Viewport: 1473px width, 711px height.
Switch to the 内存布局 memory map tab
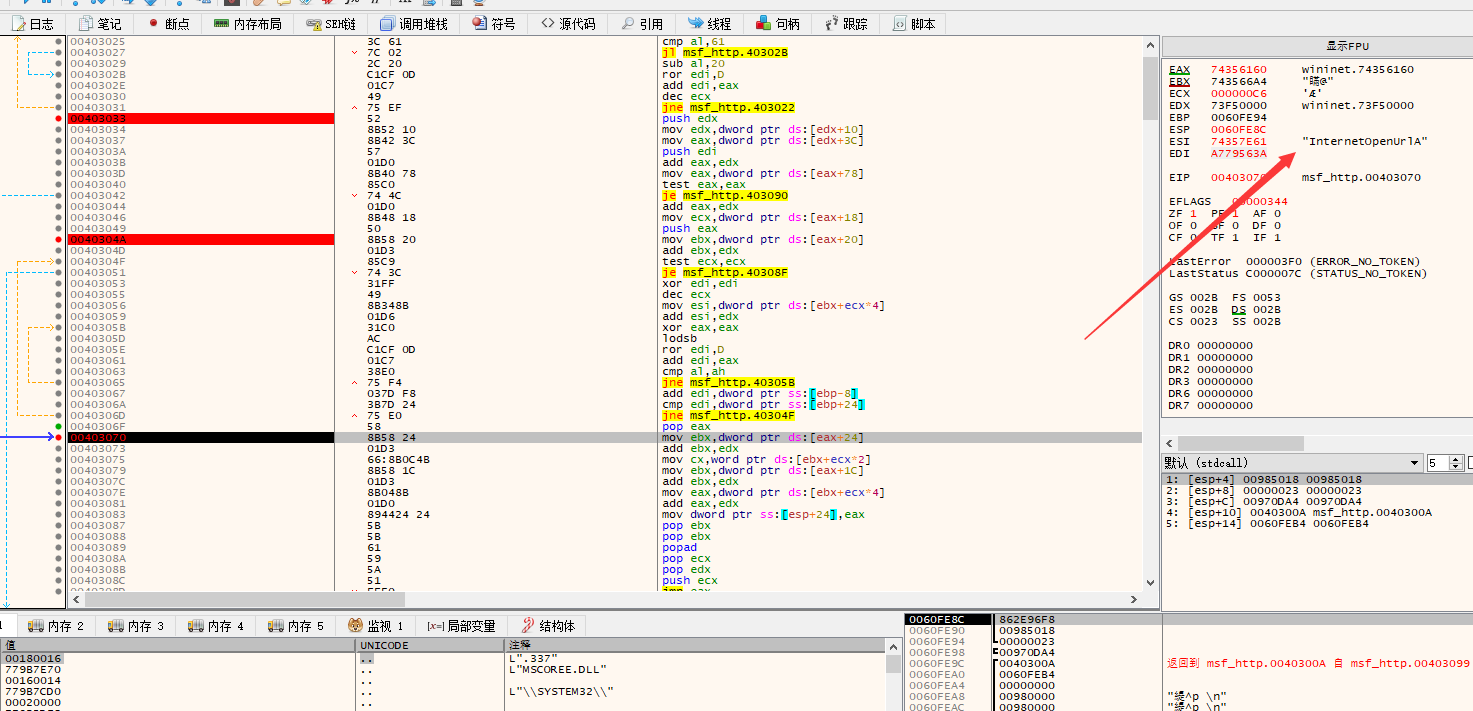pos(247,23)
